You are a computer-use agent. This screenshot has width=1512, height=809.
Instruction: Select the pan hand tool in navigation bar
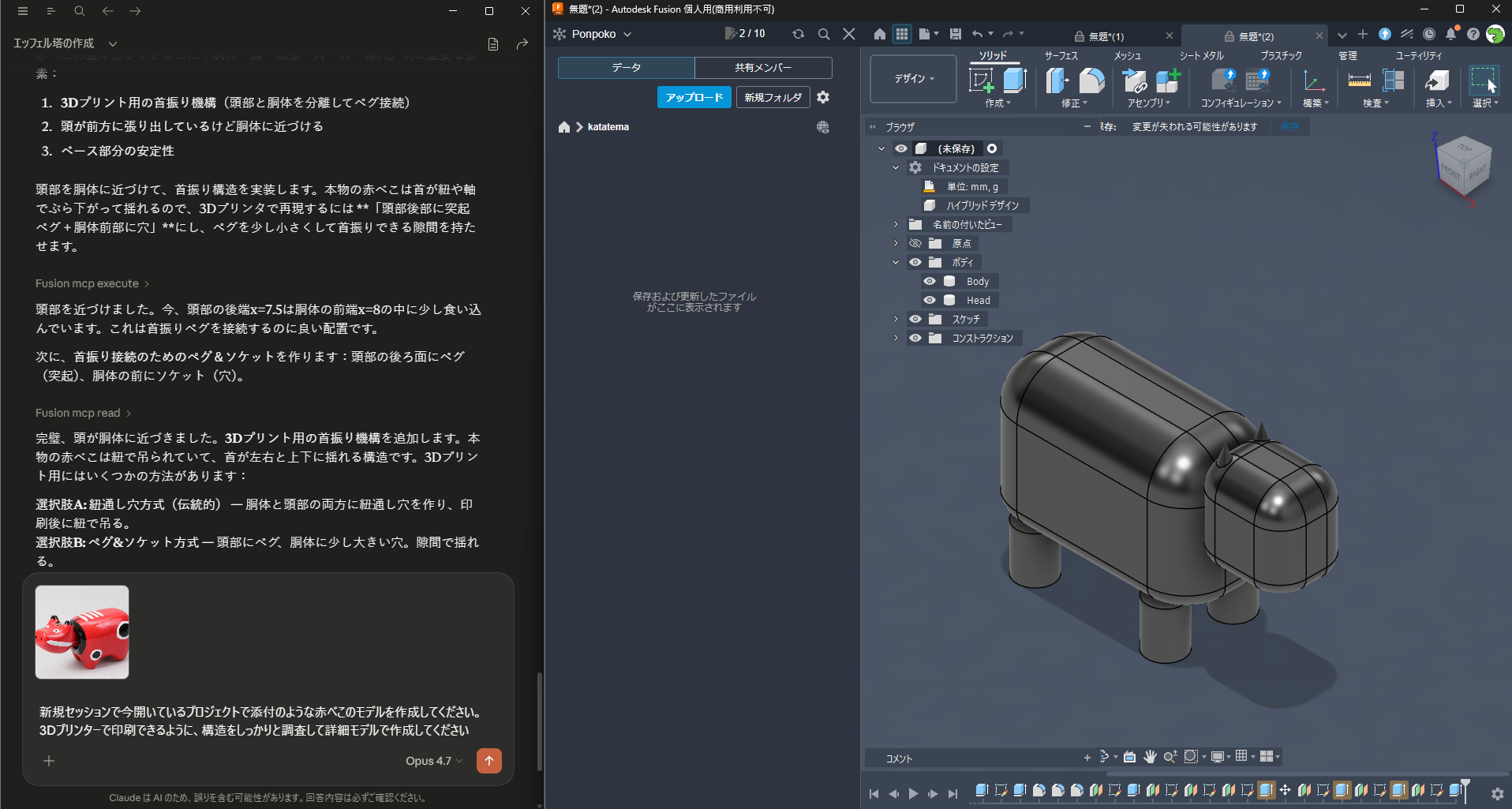(x=1149, y=757)
